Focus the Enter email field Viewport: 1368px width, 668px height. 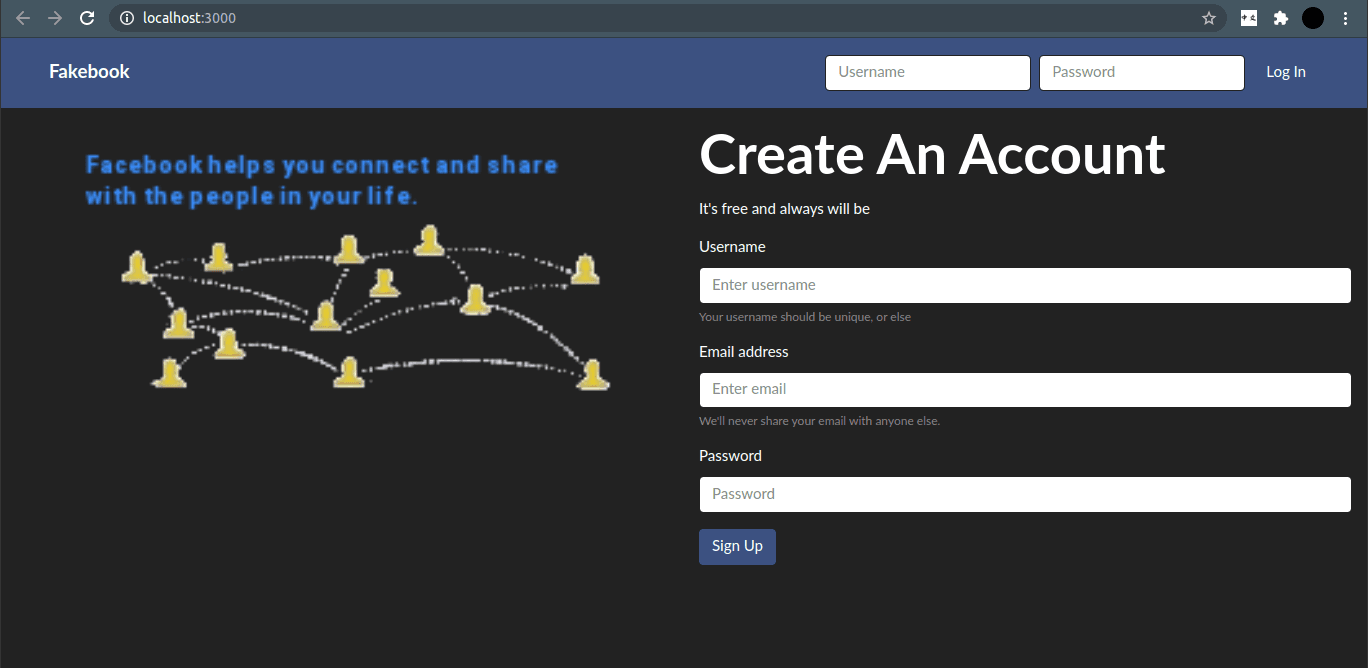[x=1025, y=390]
